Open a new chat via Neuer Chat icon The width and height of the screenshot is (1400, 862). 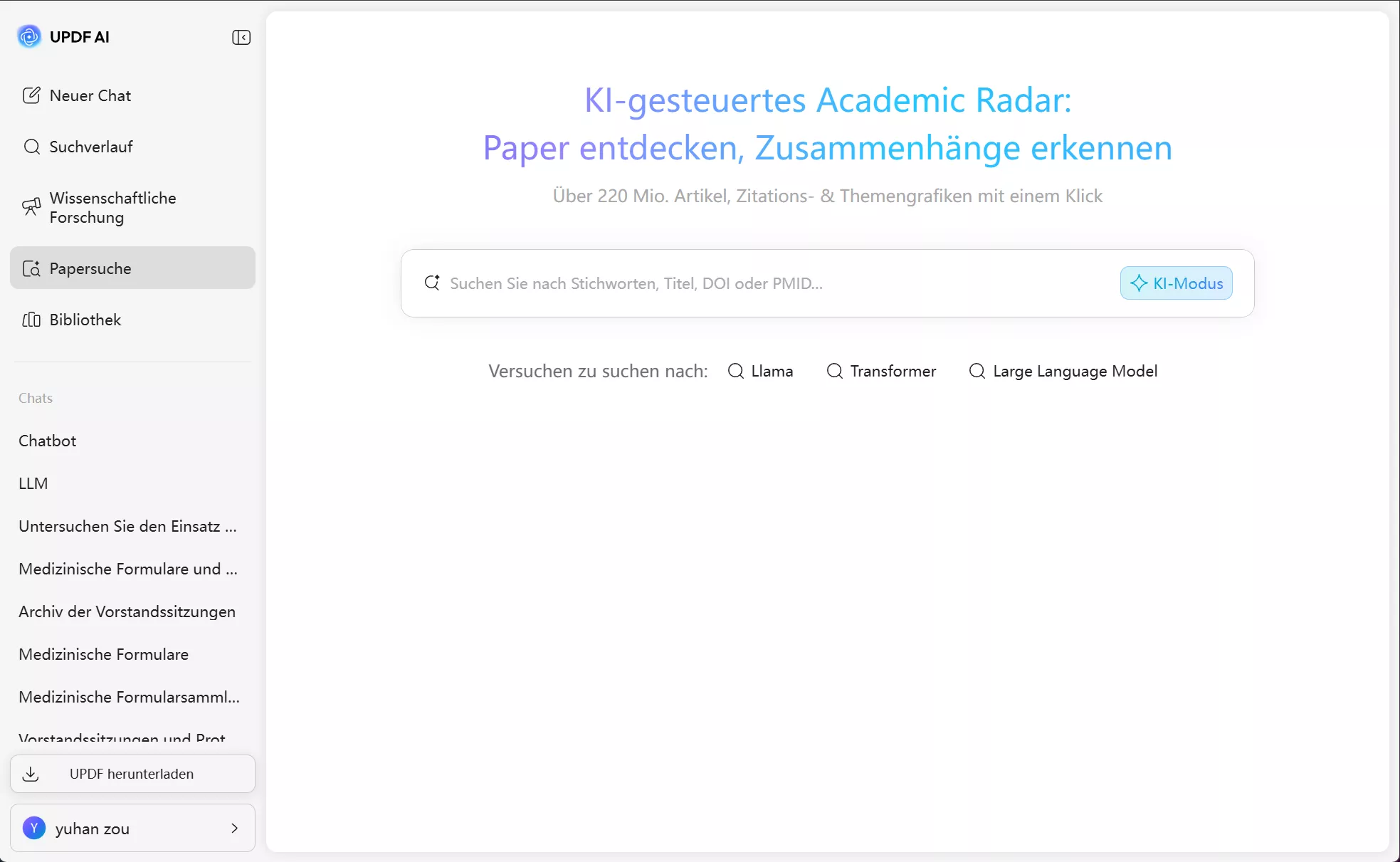coord(32,95)
